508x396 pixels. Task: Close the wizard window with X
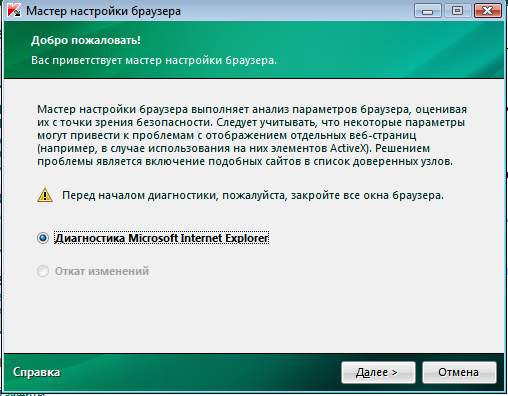pyautogui.click(x=487, y=11)
